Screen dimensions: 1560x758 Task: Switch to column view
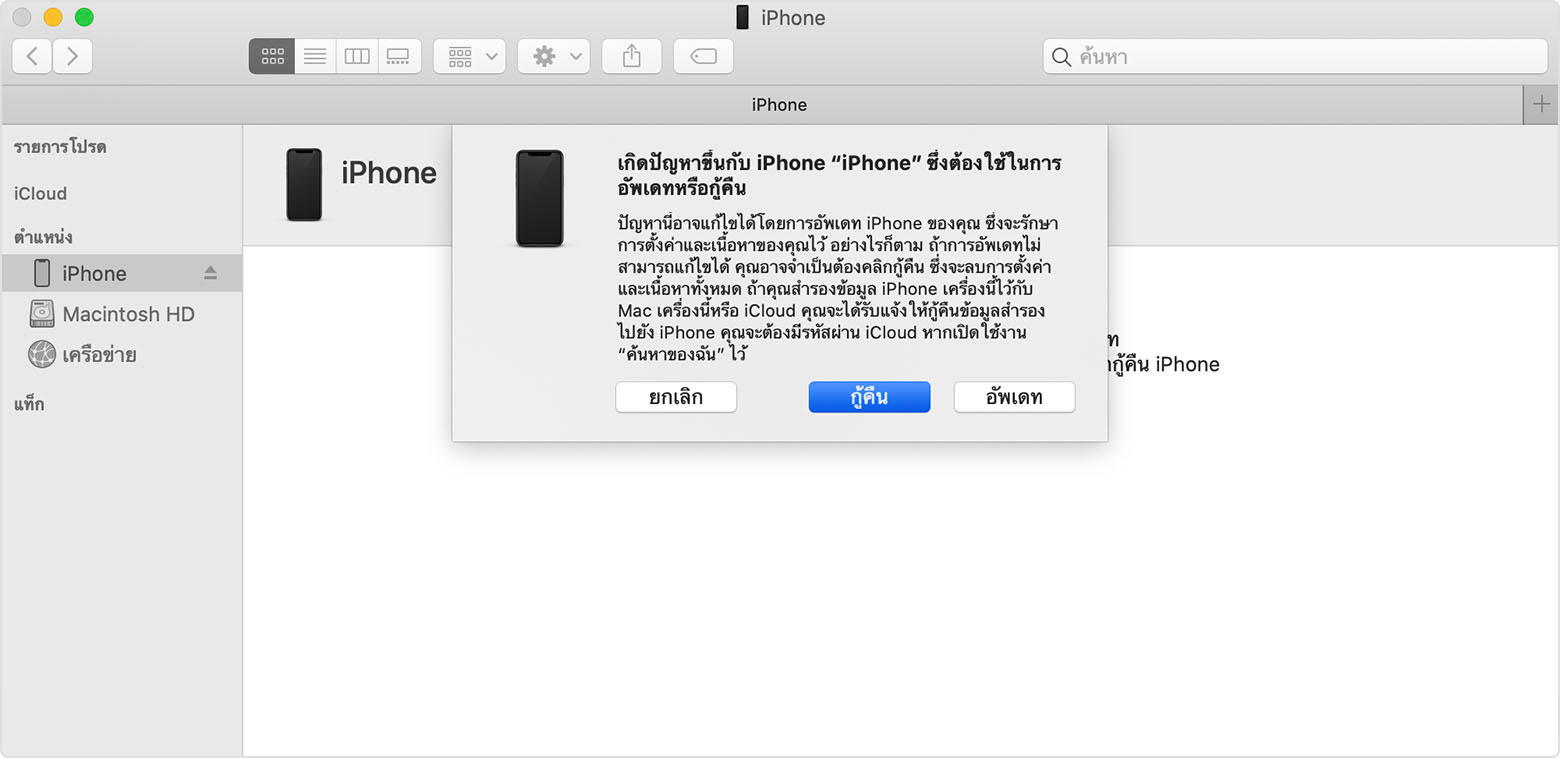tap(357, 57)
